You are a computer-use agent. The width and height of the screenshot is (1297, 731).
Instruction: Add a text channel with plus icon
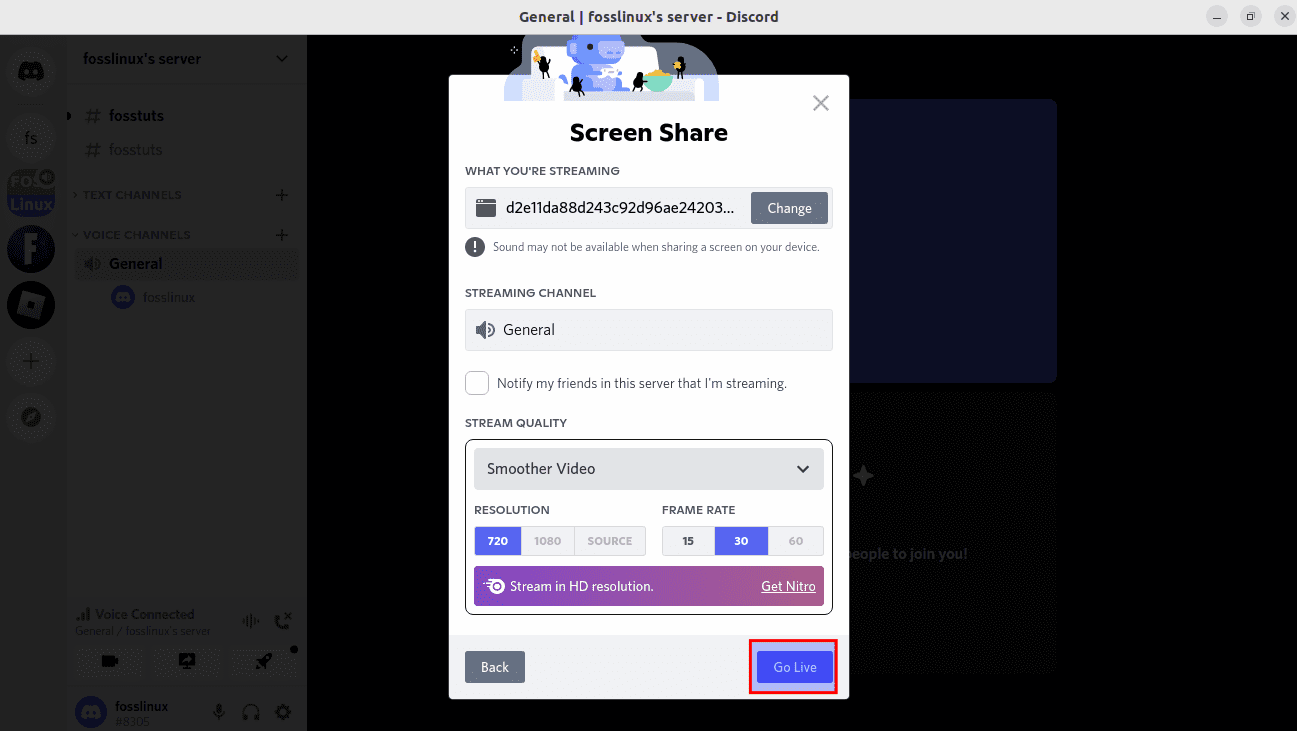[x=282, y=195]
